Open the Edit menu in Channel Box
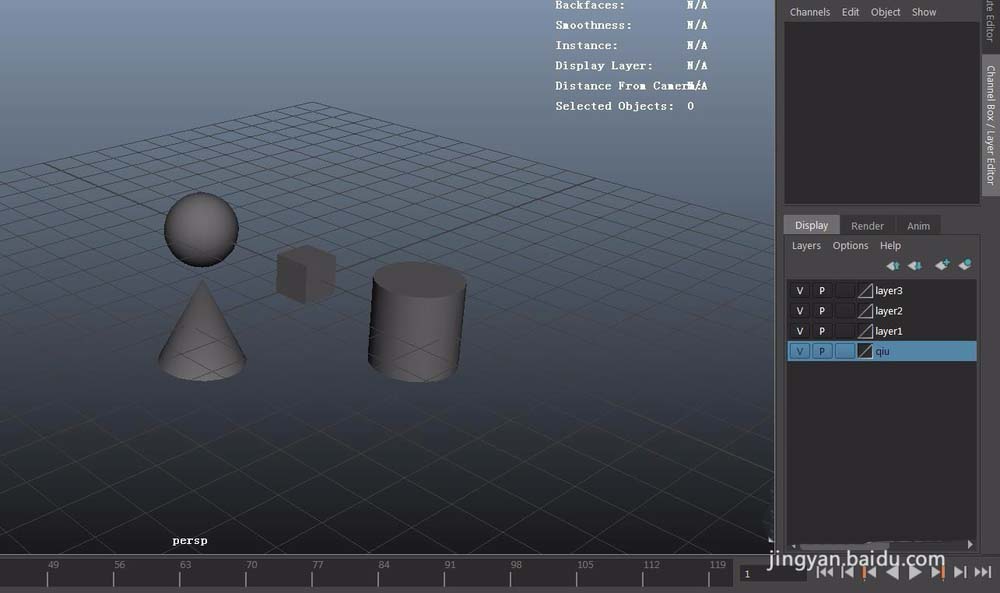1000x593 pixels. tap(850, 12)
